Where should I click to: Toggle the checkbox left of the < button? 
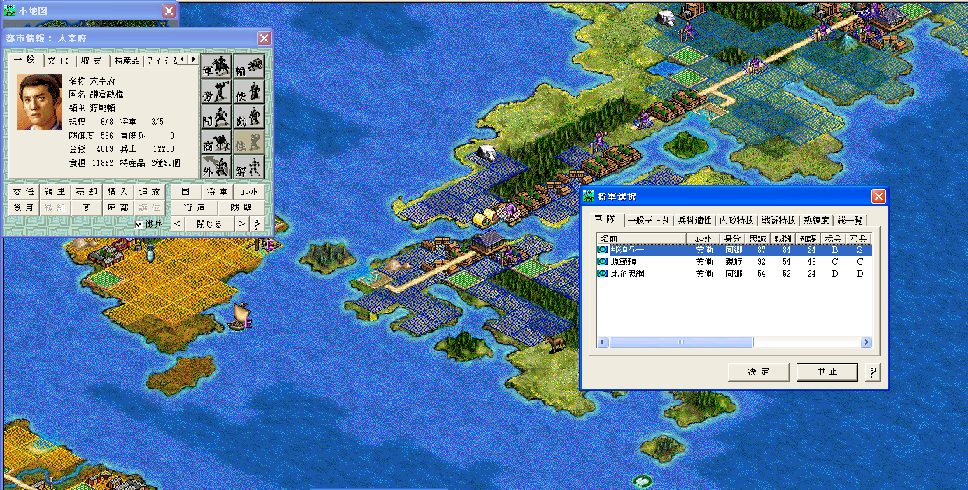(x=139, y=225)
